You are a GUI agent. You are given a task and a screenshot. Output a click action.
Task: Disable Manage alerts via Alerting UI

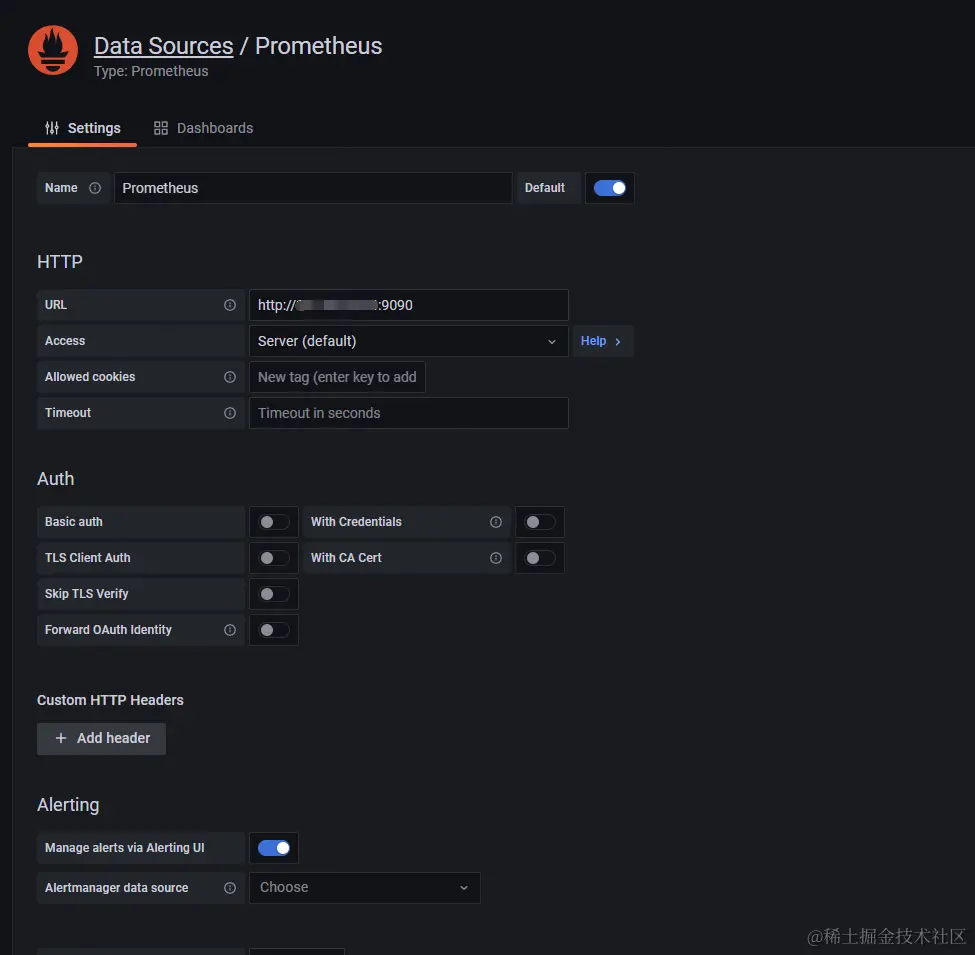tap(274, 848)
